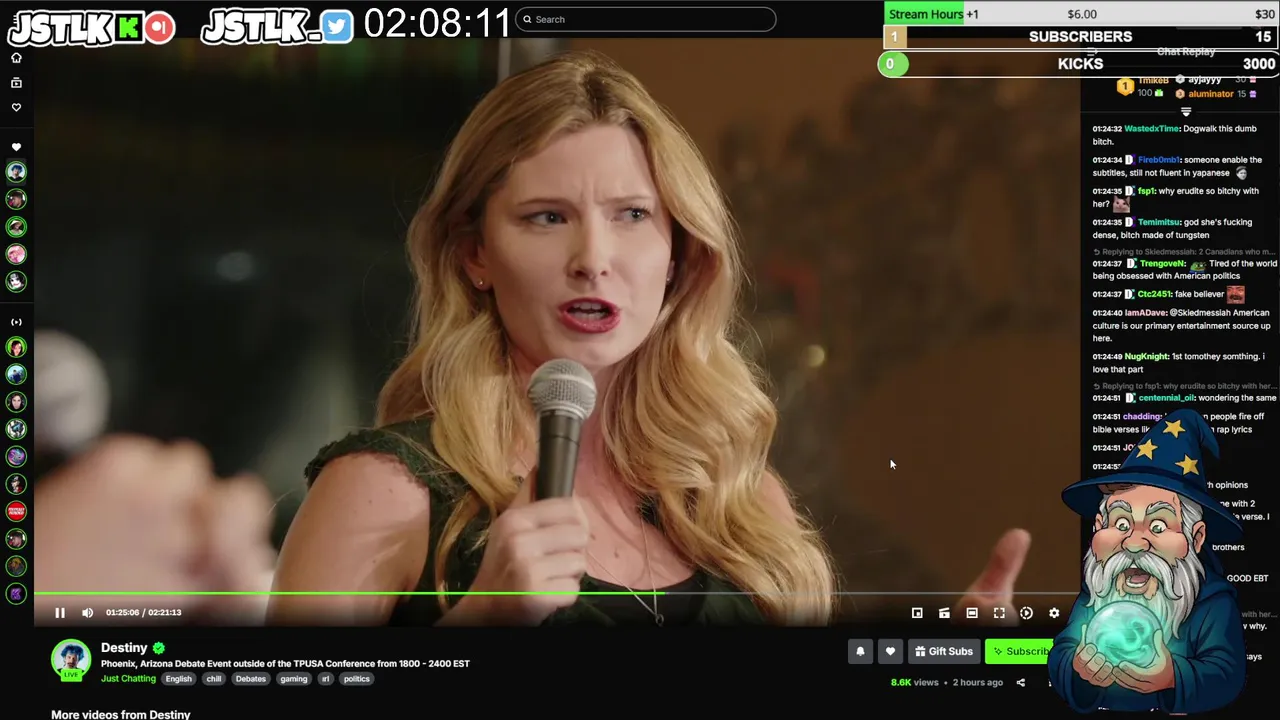Open NugKnight username in chat
This screenshot has height=720, width=1280.
pos(1145,357)
